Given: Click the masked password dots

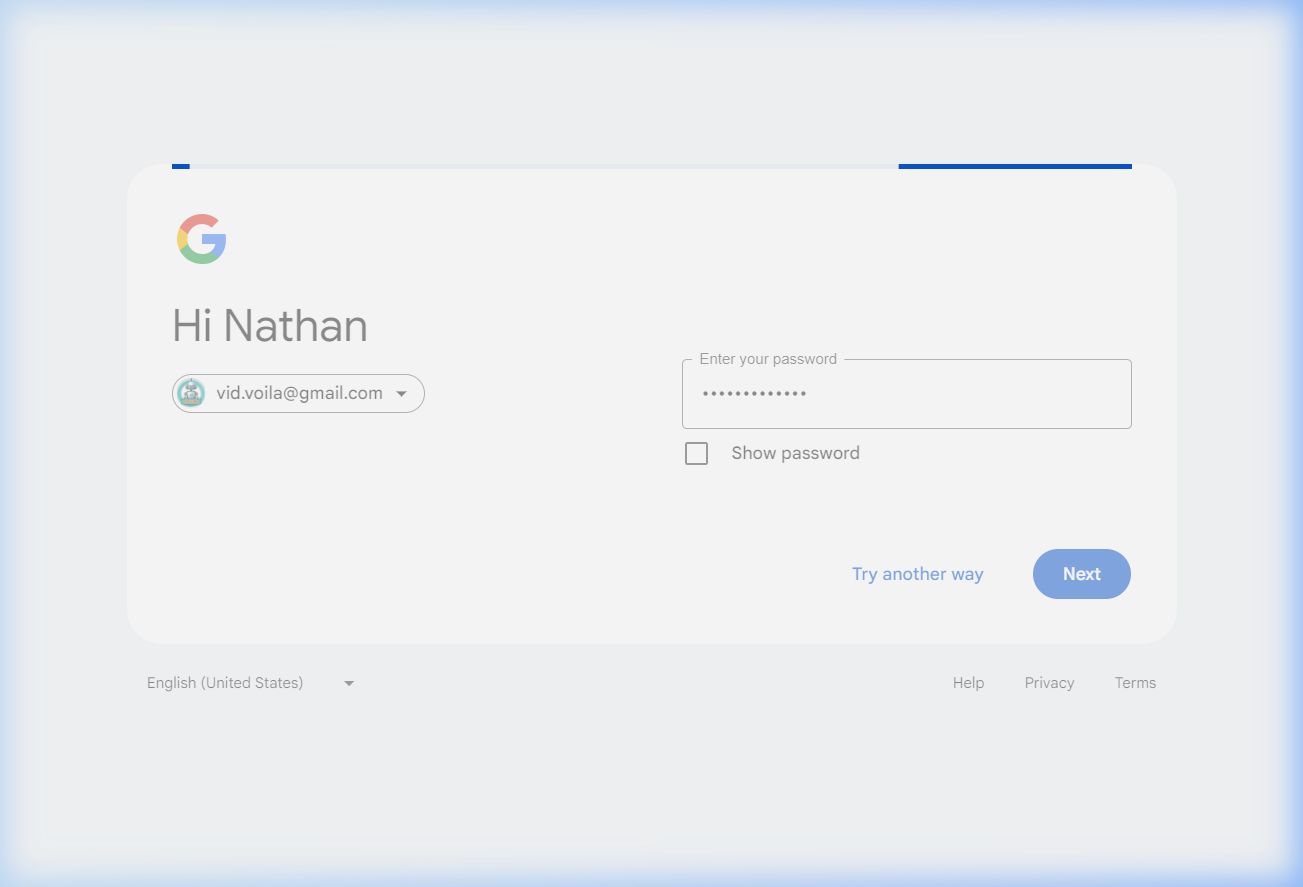Looking at the screenshot, I should coord(755,394).
